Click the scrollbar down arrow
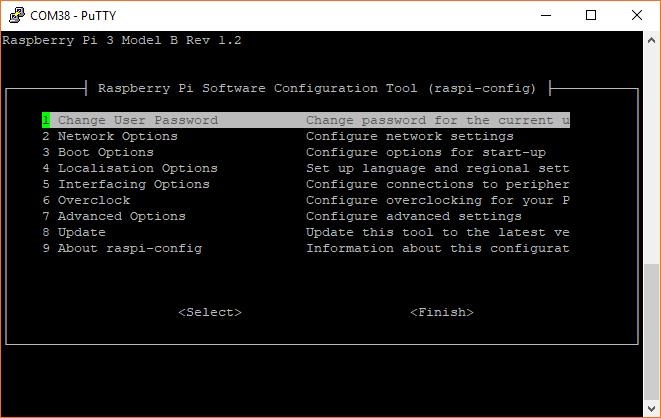 [651, 408]
